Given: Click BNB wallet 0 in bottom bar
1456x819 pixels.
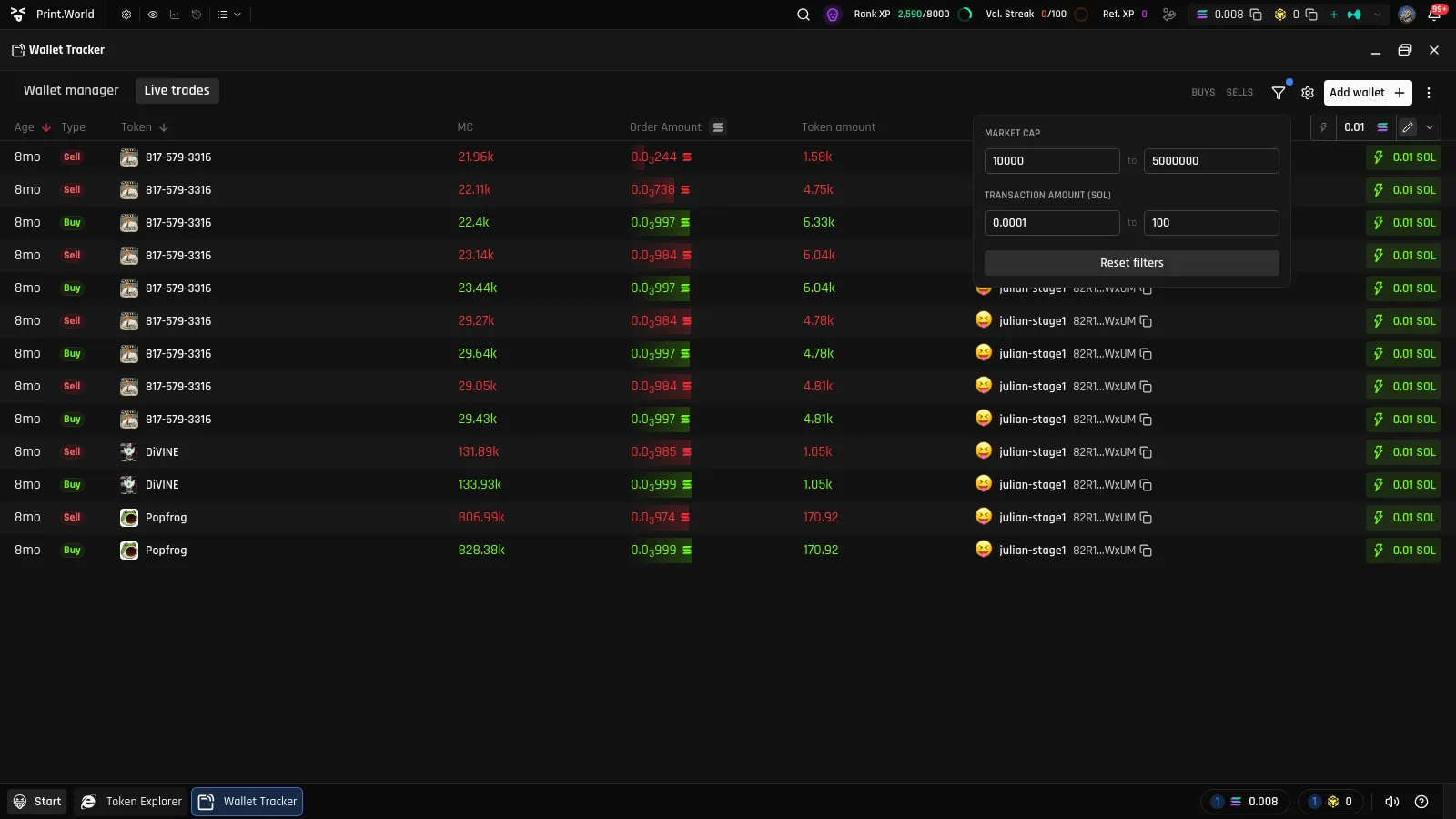Looking at the screenshot, I should pyautogui.click(x=1330, y=802).
